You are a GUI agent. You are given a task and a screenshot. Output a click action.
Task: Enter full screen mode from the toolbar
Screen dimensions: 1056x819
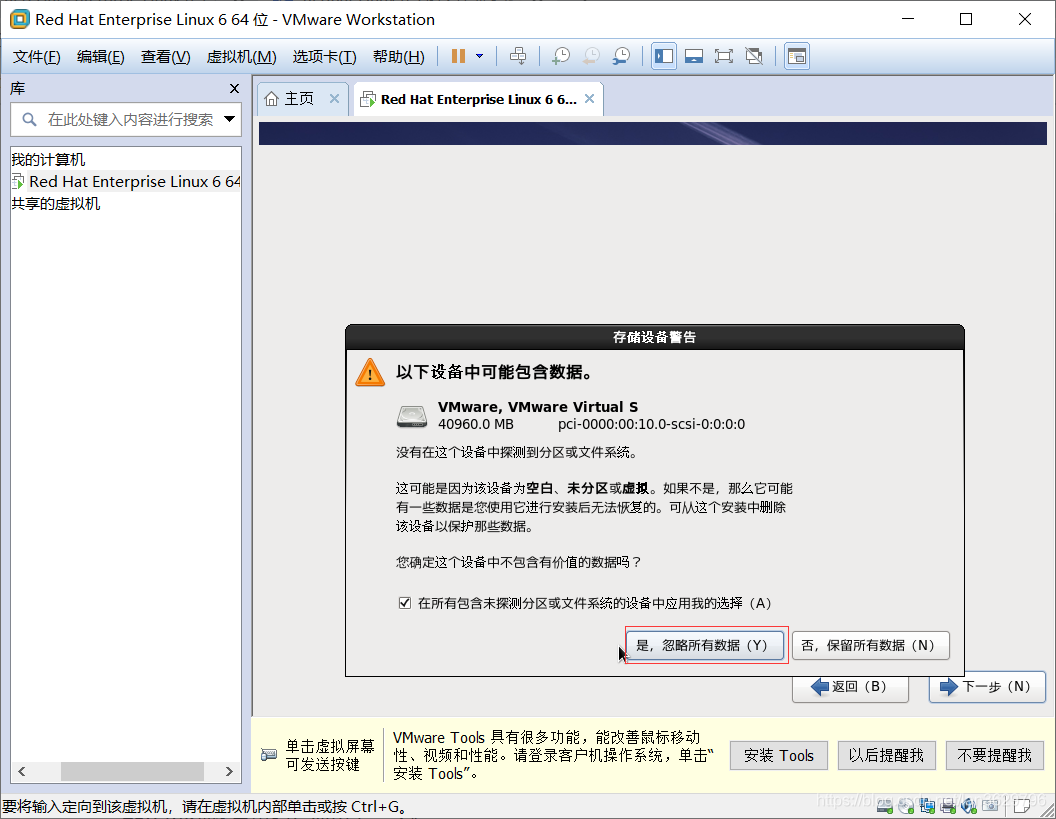coord(723,56)
